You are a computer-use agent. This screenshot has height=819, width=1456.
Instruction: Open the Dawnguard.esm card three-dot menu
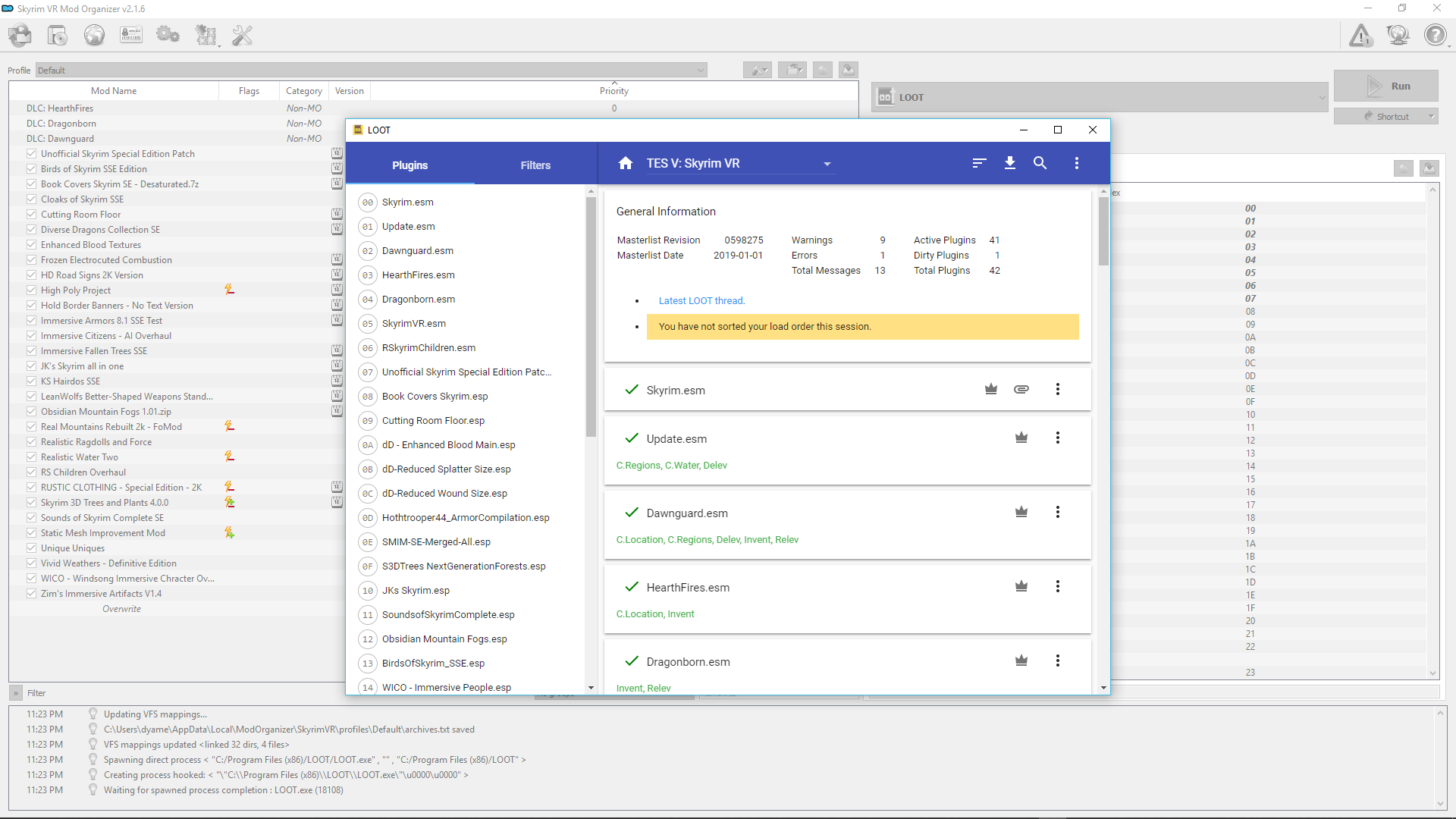click(1058, 512)
